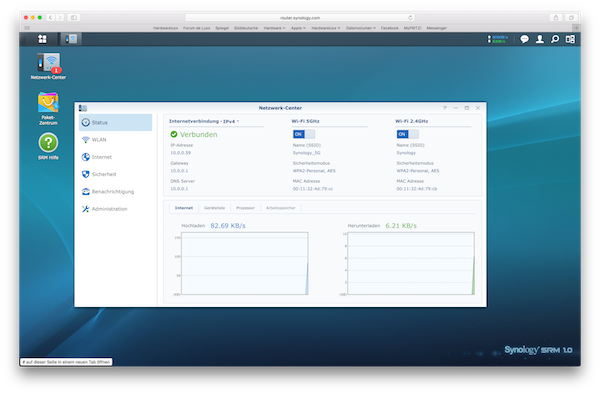Select Internet in the sidebar
600x394 pixels.
116,157
